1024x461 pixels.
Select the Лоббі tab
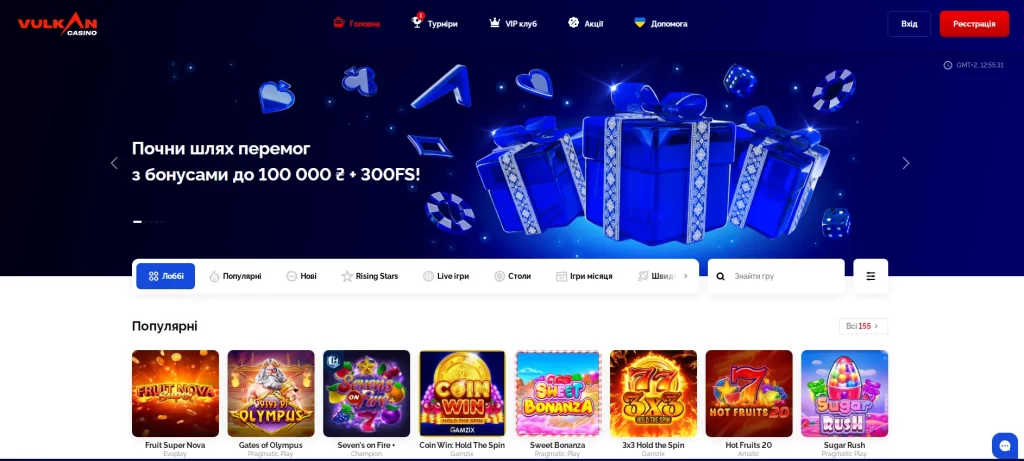pos(165,276)
